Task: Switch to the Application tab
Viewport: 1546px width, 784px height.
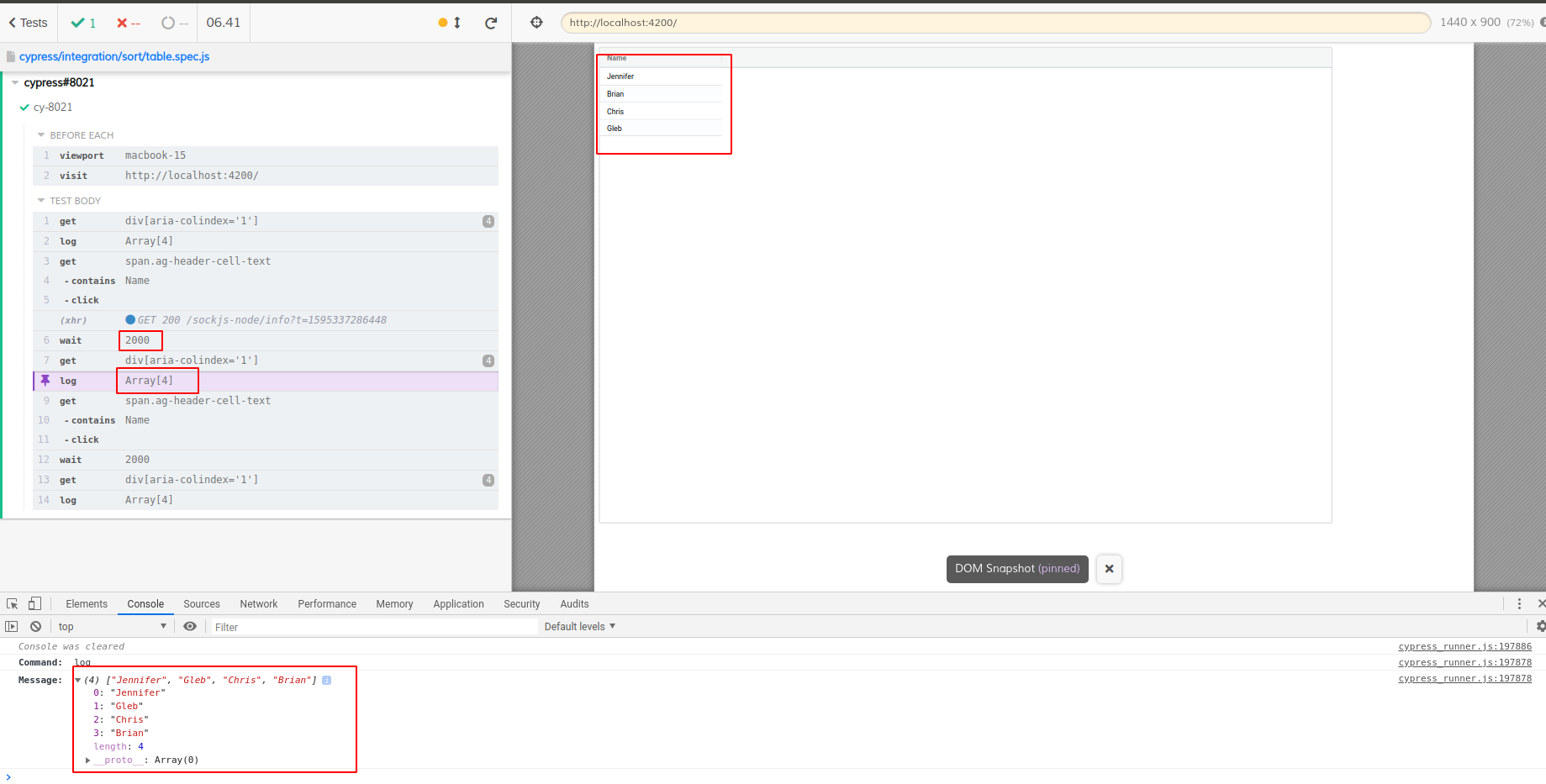Action: click(458, 603)
